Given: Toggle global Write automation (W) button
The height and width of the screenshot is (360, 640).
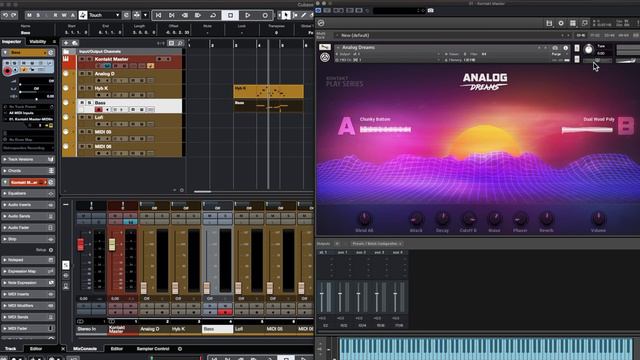Looking at the screenshot, I should pos(64,15).
